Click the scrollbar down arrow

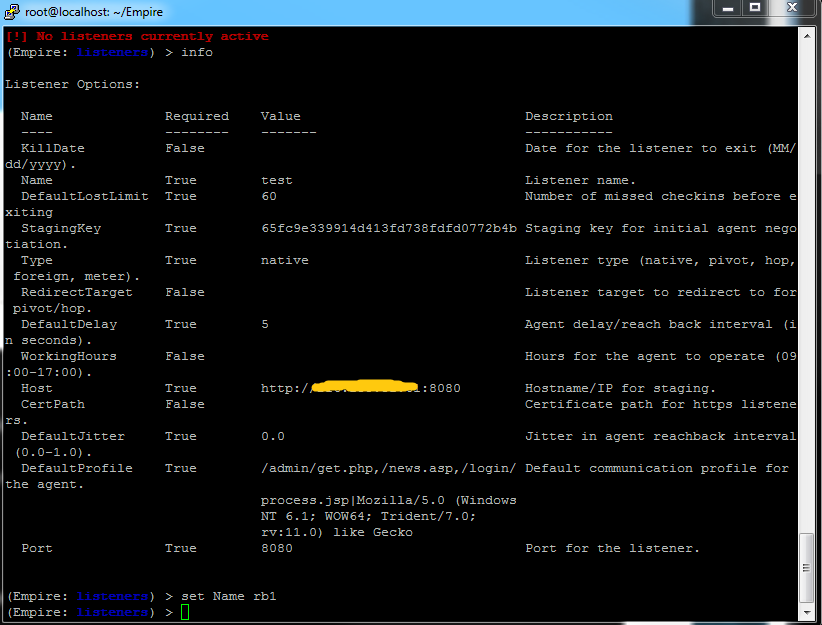806,611
